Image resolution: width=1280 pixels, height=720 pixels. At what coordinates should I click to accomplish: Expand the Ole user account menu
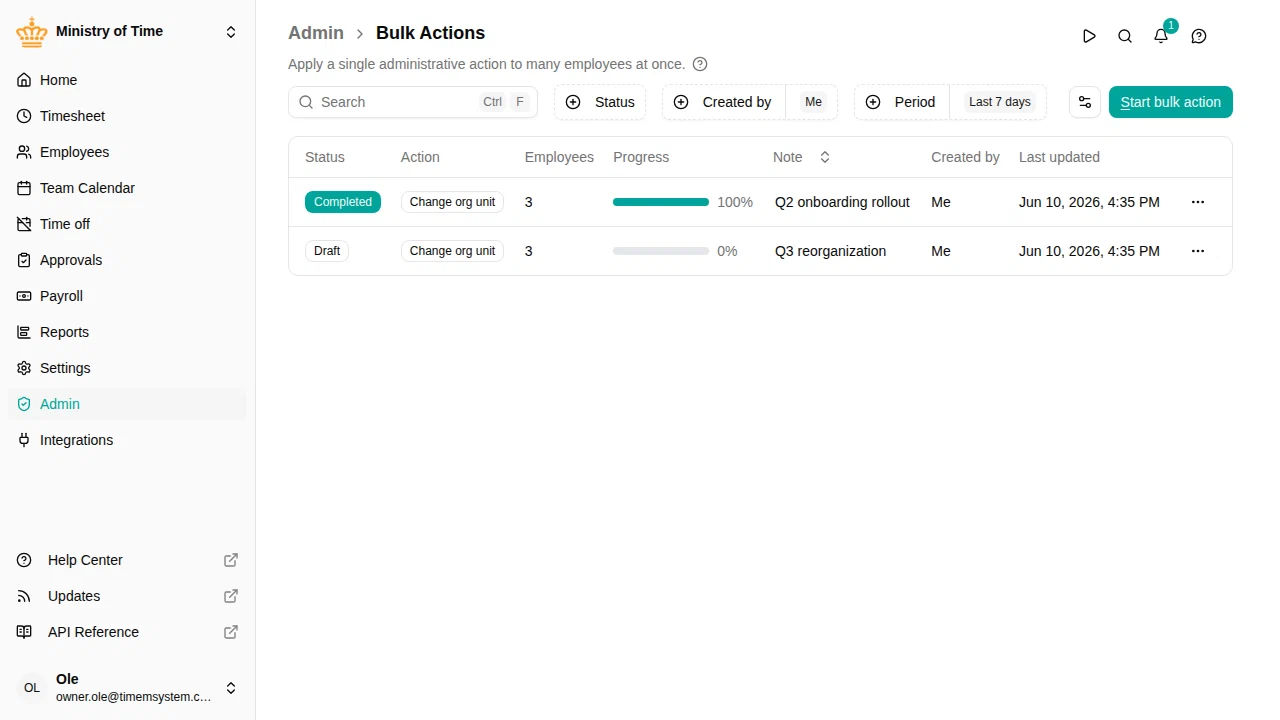(231, 688)
